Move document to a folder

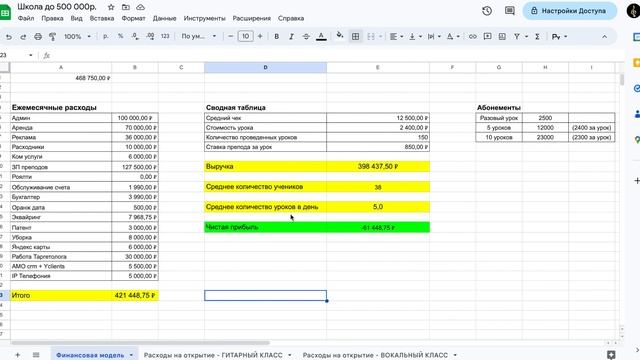[126, 7]
